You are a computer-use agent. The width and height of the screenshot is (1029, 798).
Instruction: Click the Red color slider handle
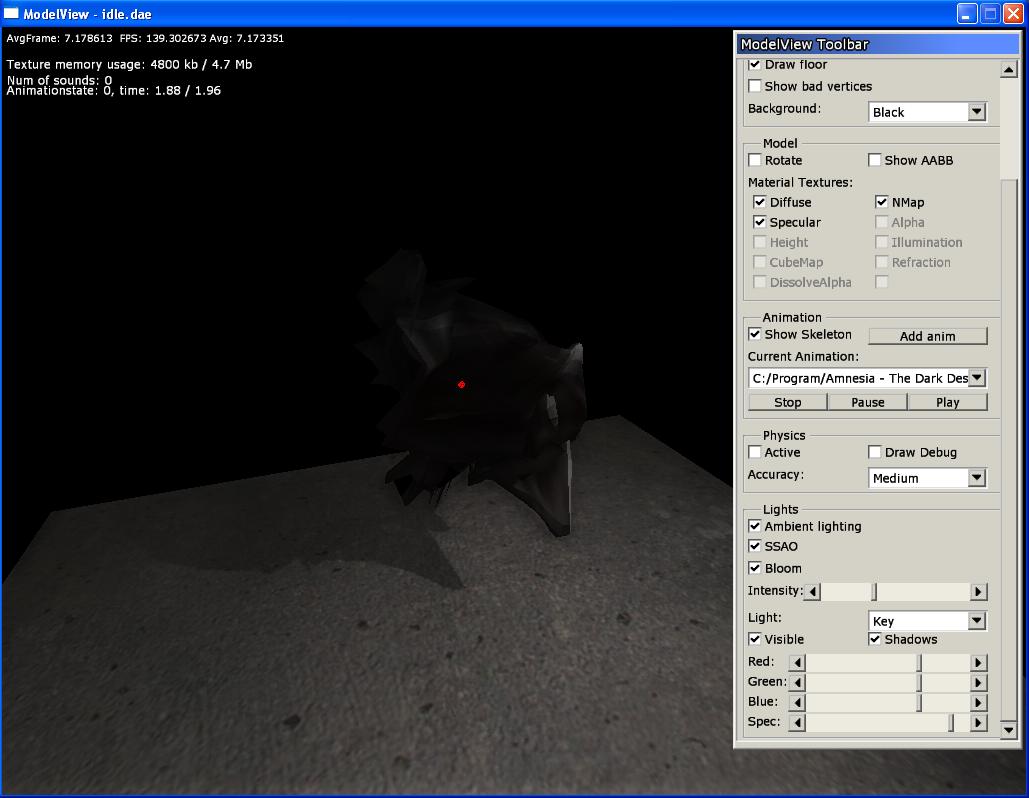(x=919, y=662)
